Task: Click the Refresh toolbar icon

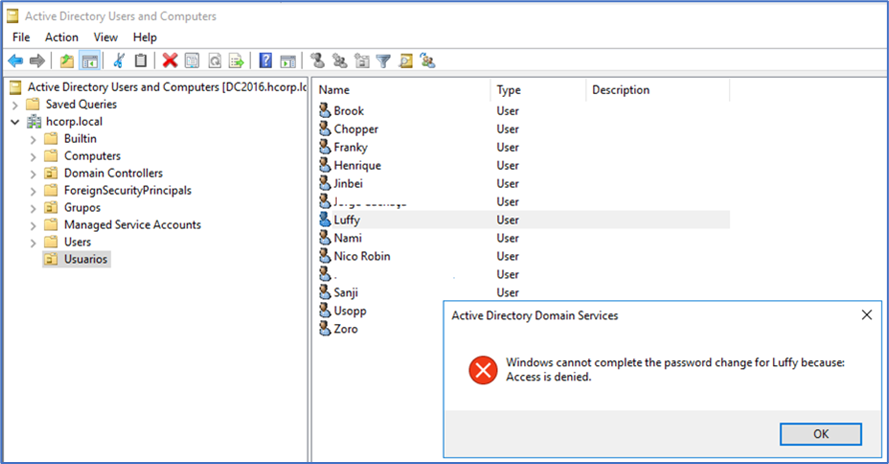Action: coord(215,61)
